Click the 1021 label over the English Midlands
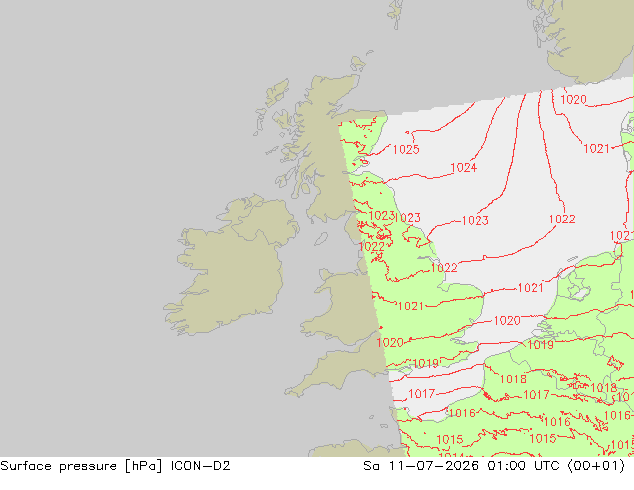634x490 pixels. coord(410,306)
